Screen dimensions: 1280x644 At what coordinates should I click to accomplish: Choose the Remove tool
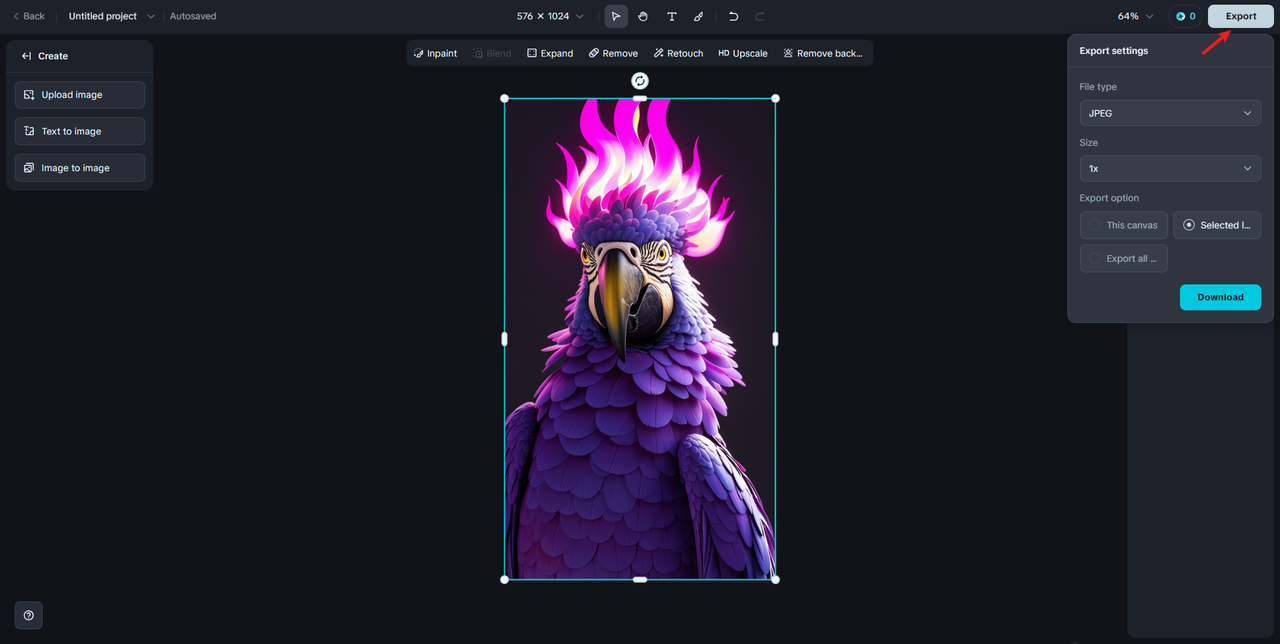click(x=613, y=53)
